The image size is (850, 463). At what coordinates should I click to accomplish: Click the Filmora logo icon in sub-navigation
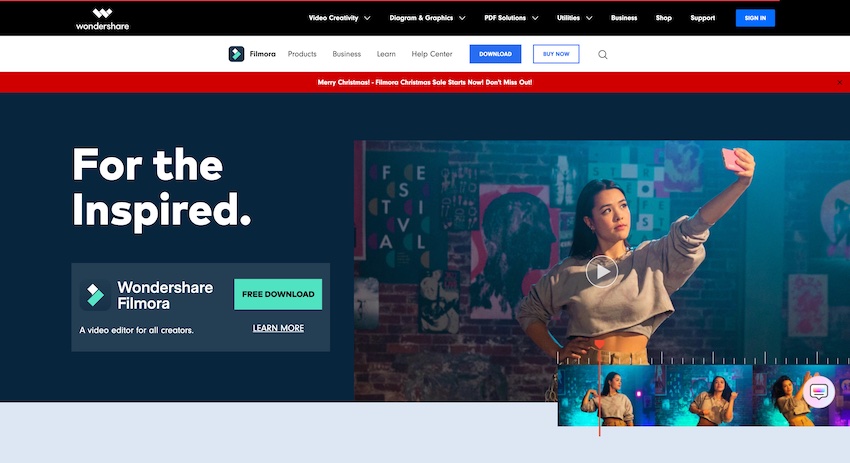coord(236,54)
